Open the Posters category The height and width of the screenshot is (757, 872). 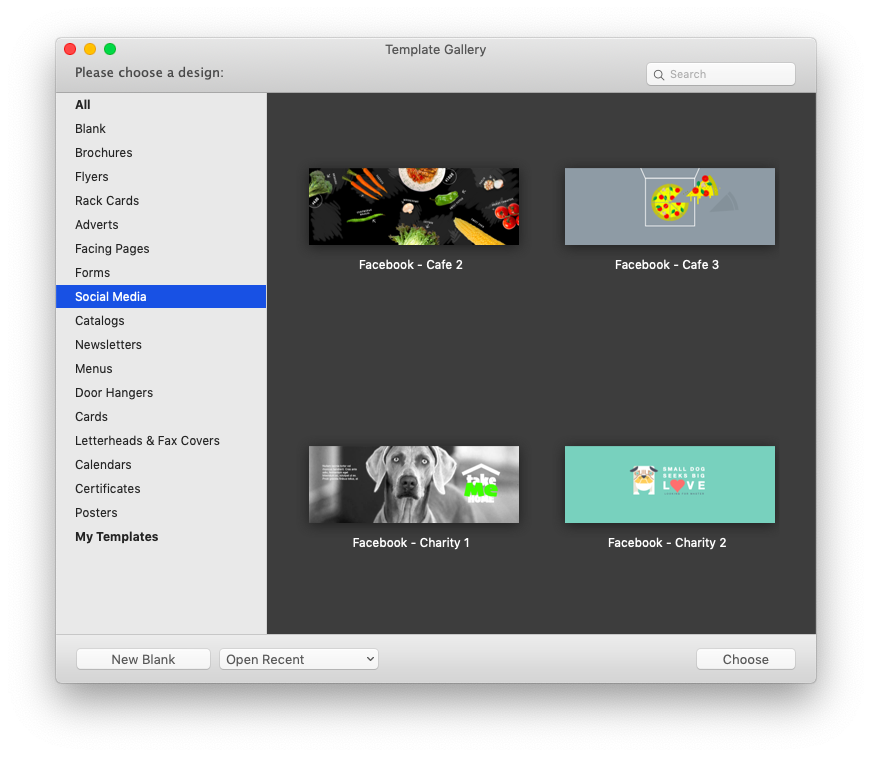96,512
